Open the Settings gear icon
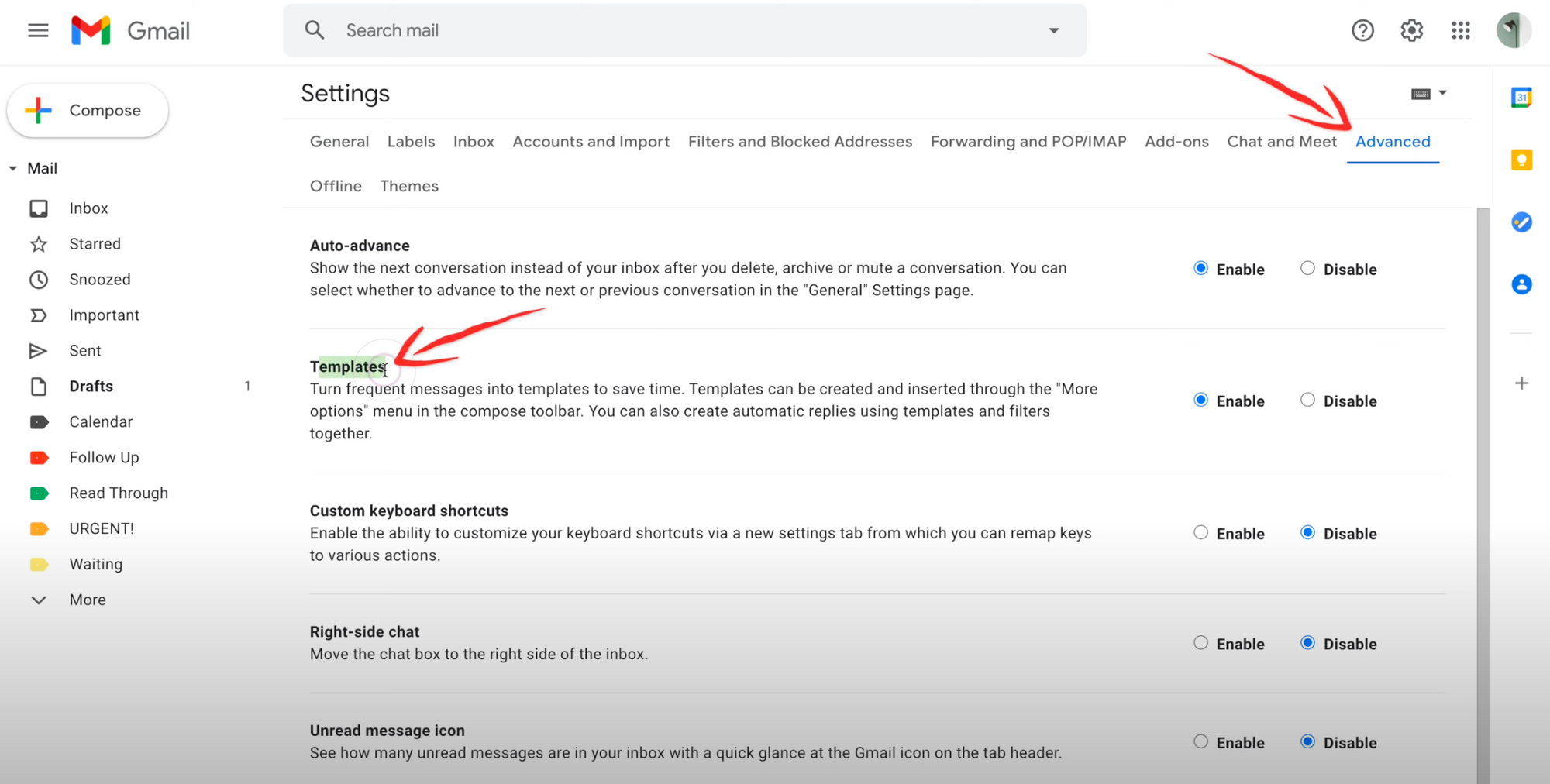This screenshot has height=784, width=1550. pos(1412,30)
